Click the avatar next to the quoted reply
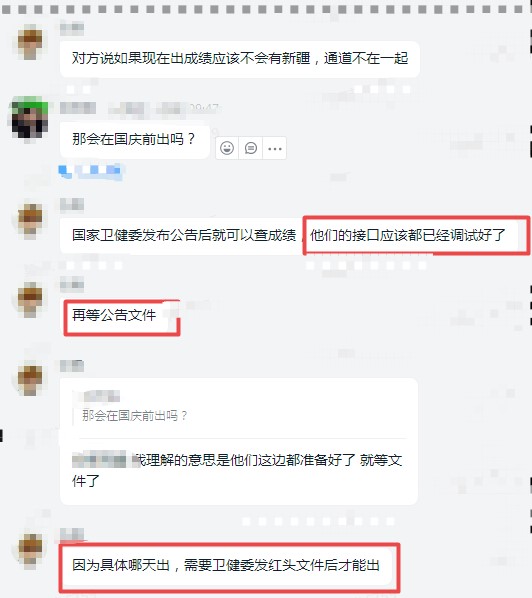The height and width of the screenshot is (598, 532). (30, 378)
